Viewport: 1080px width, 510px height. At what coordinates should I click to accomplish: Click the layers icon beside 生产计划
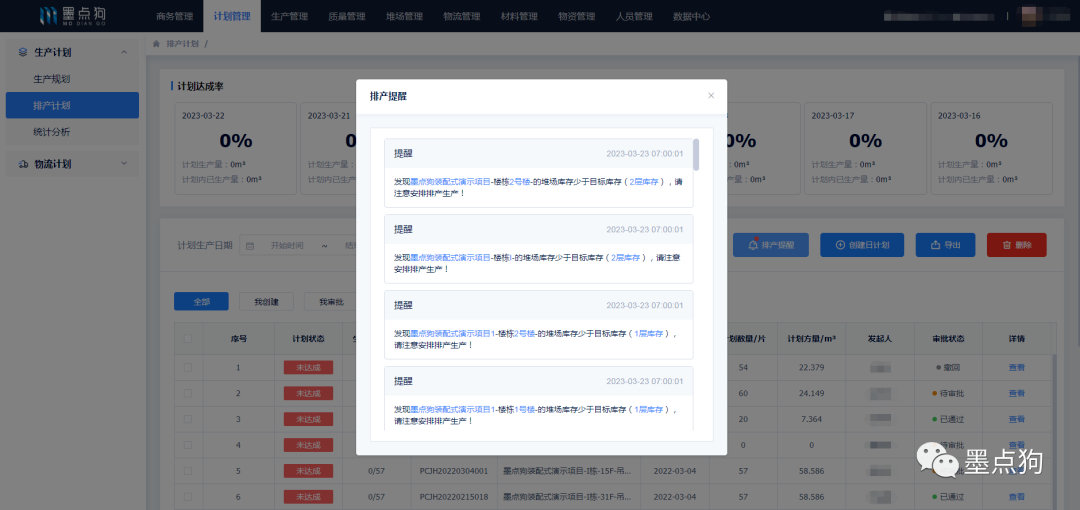23,52
